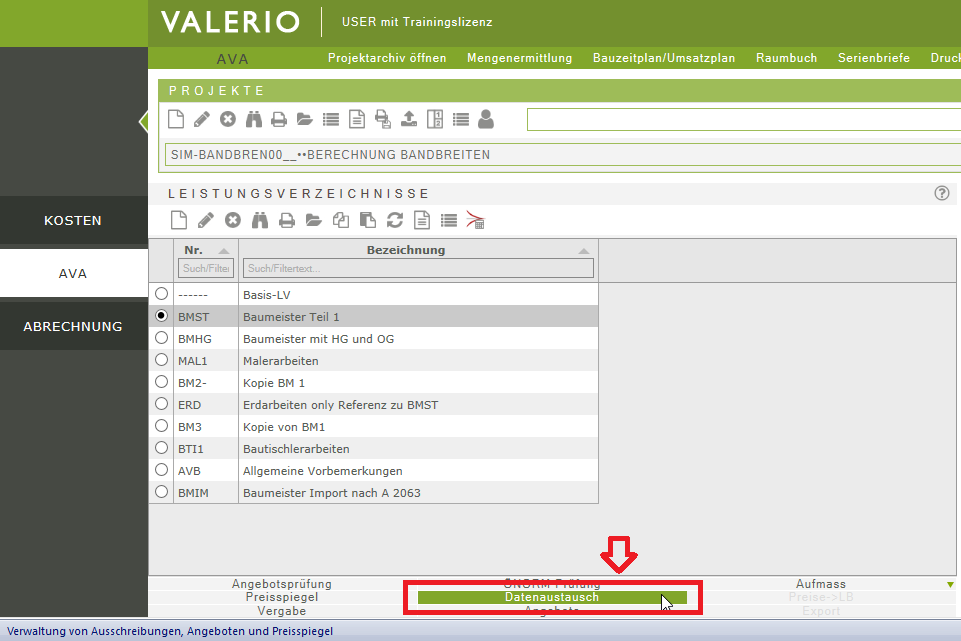Sort by the Bezeichnung column arrow

pos(583,251)
